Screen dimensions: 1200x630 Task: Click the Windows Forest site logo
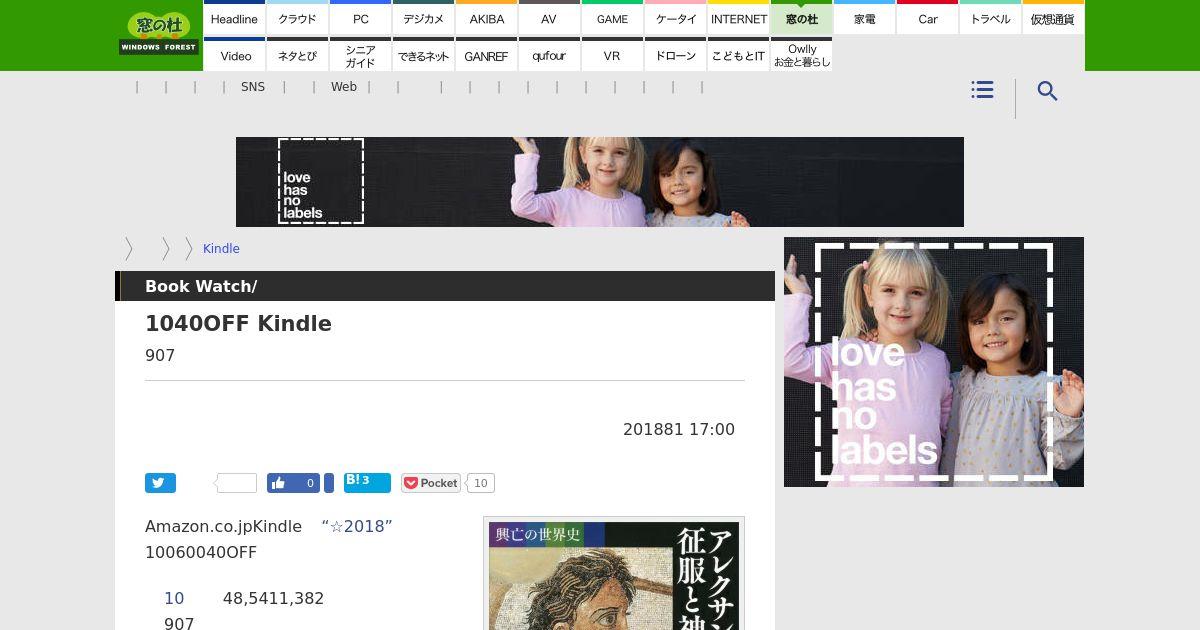(x=158, y=33)
